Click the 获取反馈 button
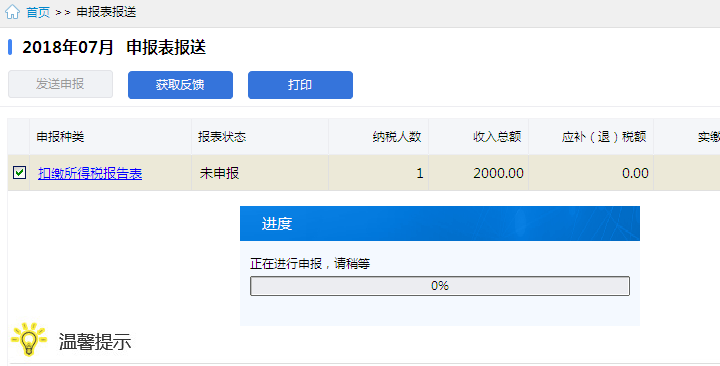The height and width of the screenshot is (366, 720). coord(180,85)
